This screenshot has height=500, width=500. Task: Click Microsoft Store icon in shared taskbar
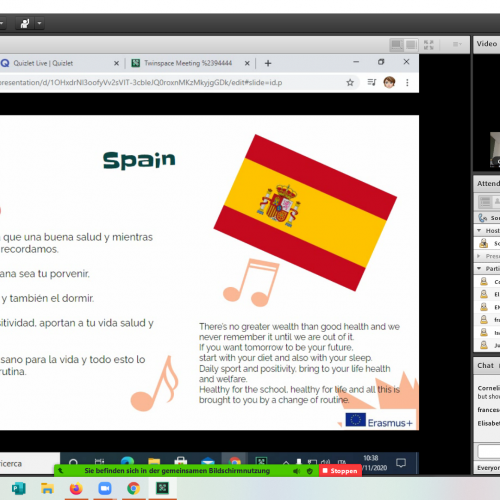click(x=181, y=460)
